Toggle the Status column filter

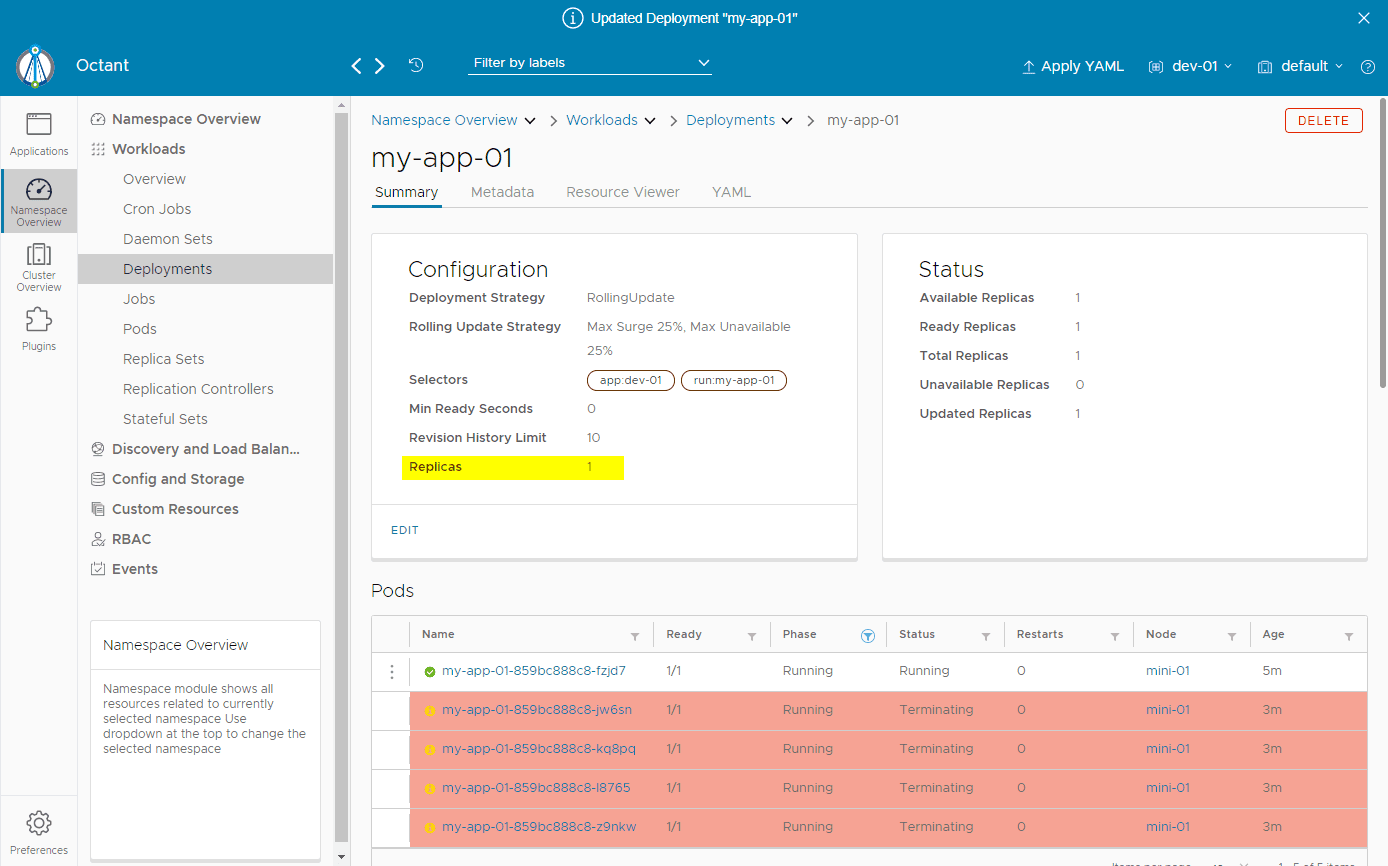pos(986,636)
